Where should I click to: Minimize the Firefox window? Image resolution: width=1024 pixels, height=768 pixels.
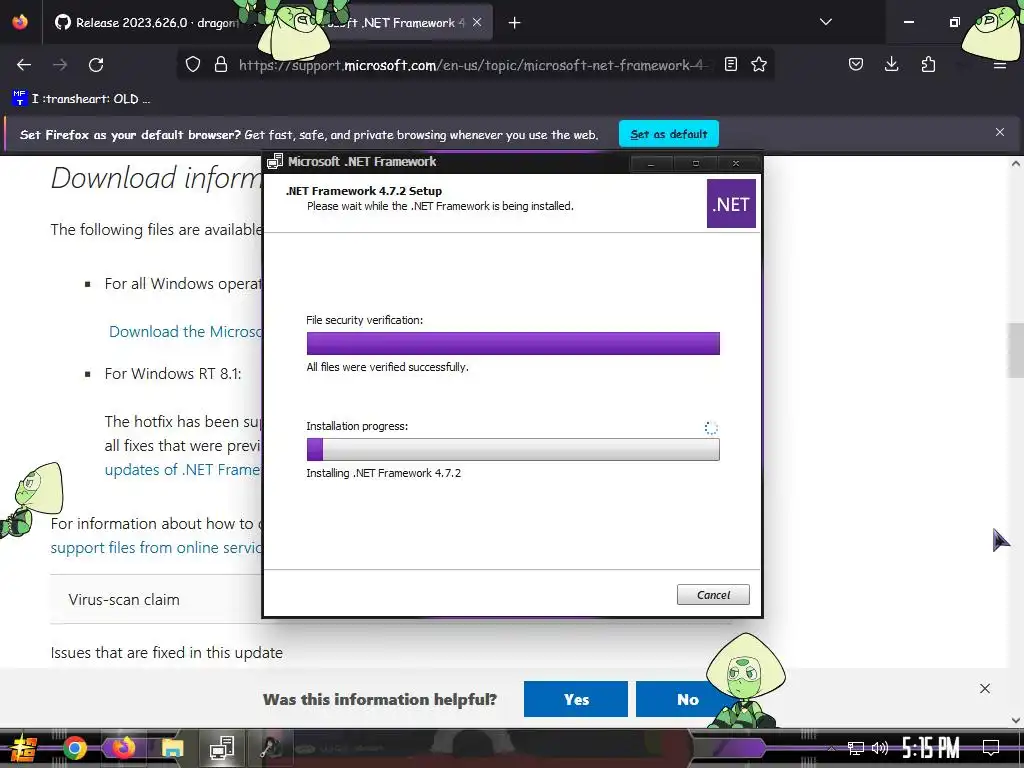click(908, 22)
